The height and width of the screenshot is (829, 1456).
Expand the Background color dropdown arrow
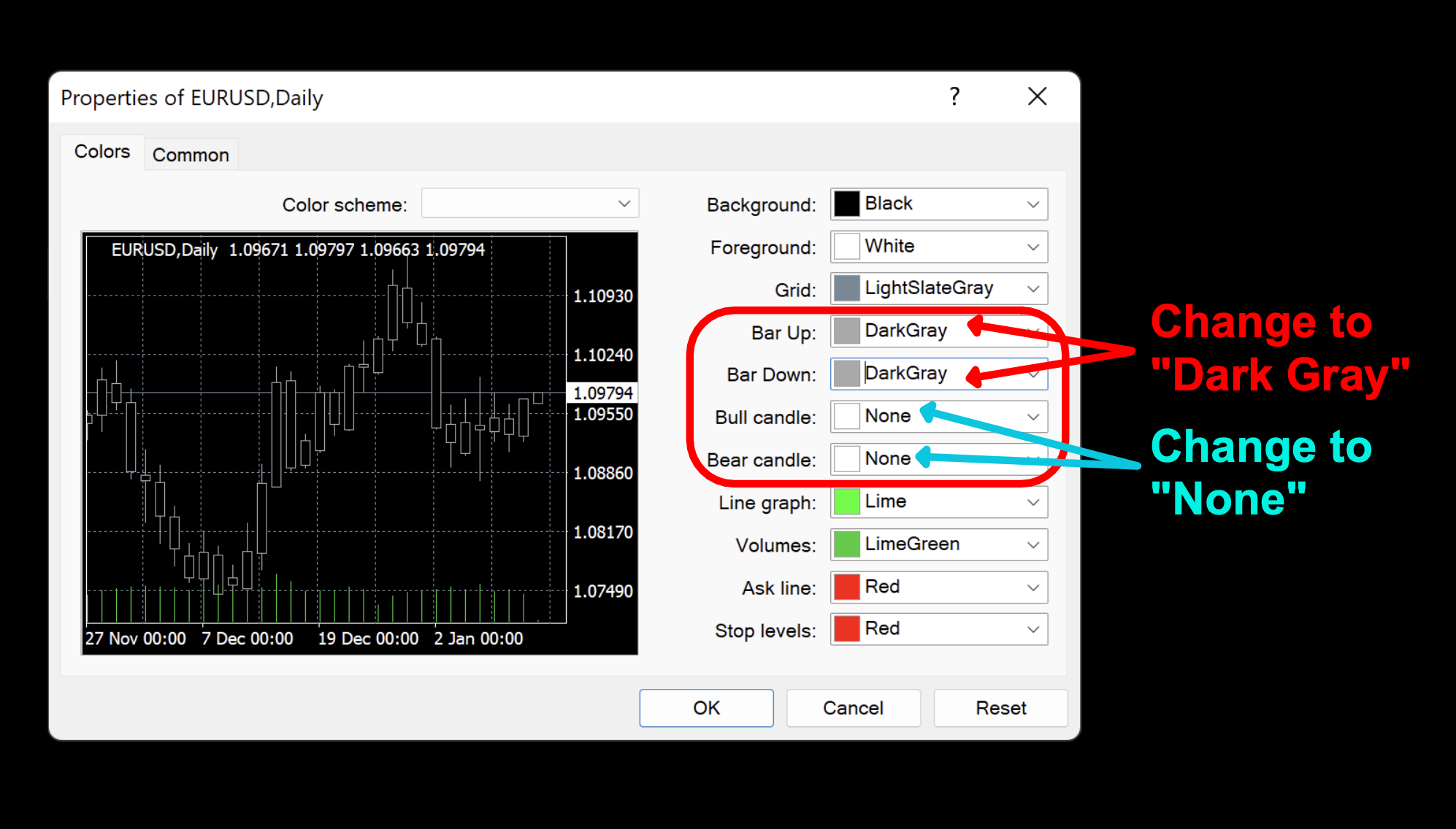1032,204
